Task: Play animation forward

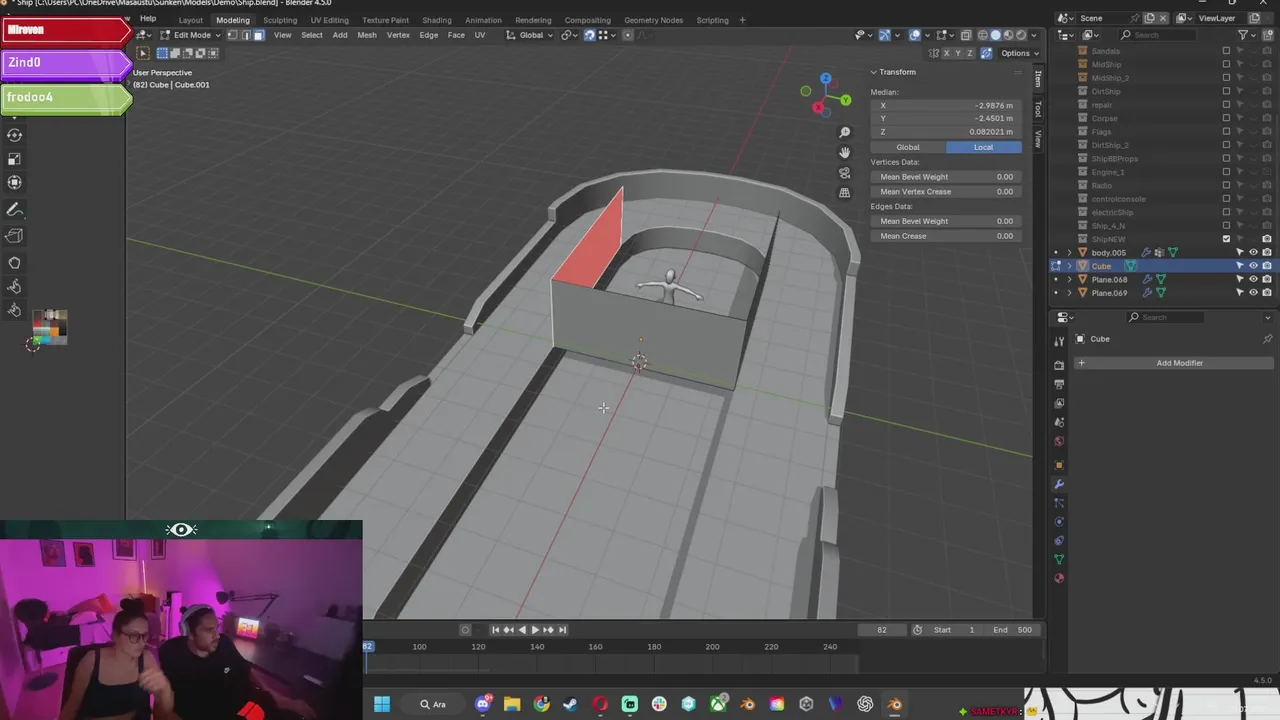Action: pos(535,630)
